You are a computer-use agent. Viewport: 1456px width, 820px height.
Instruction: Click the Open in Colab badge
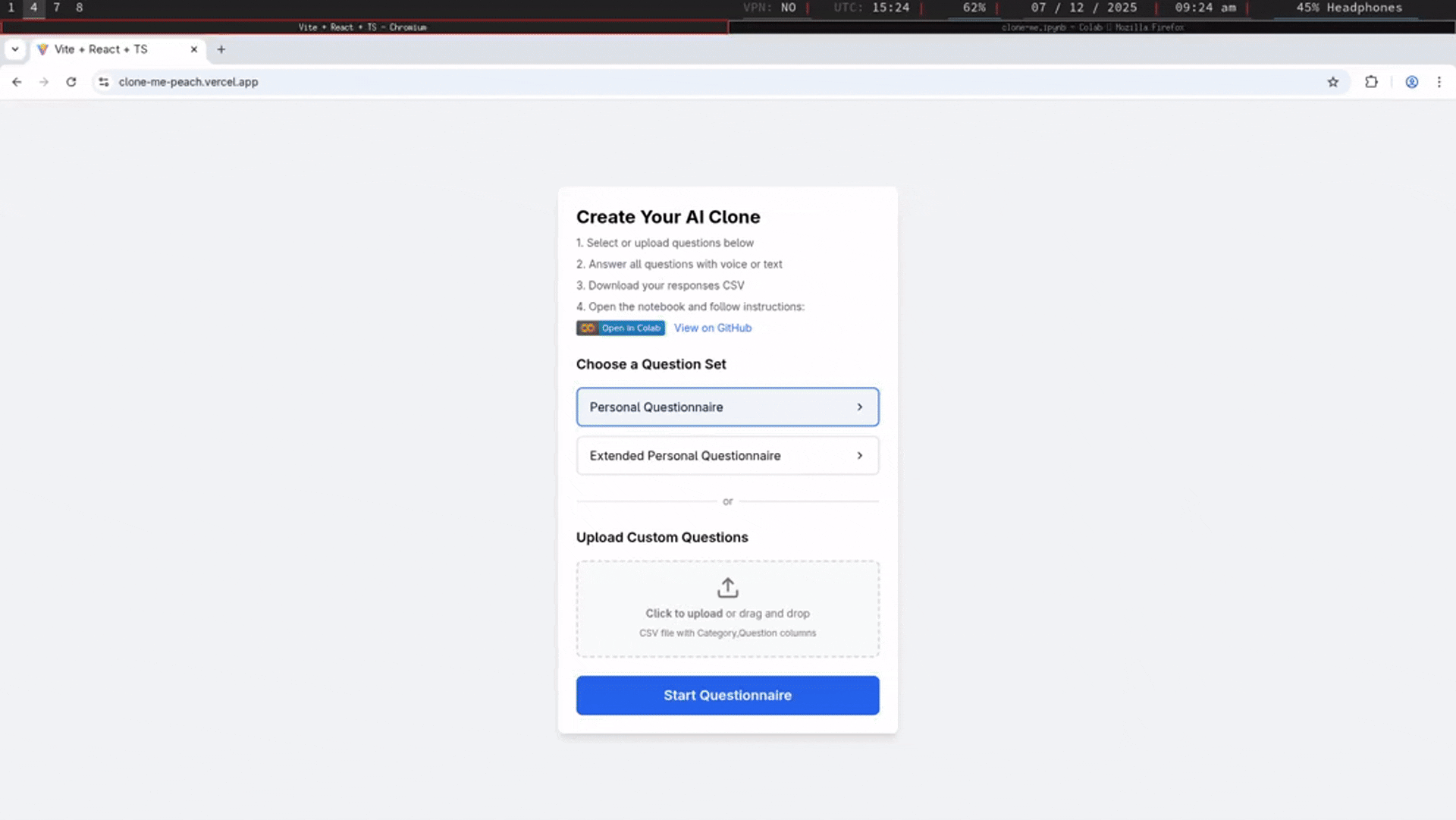coord(620,328)
